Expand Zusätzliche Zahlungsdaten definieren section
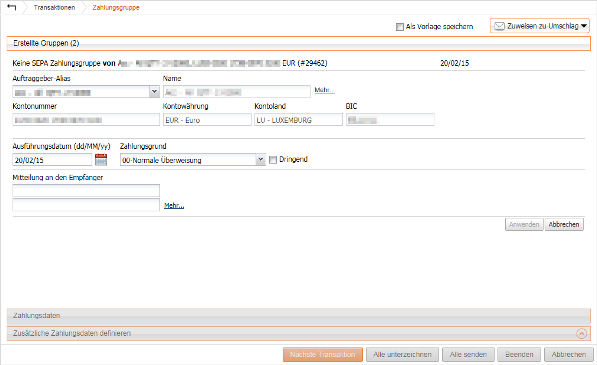This screenshot has width=597, height=365. 298,333
